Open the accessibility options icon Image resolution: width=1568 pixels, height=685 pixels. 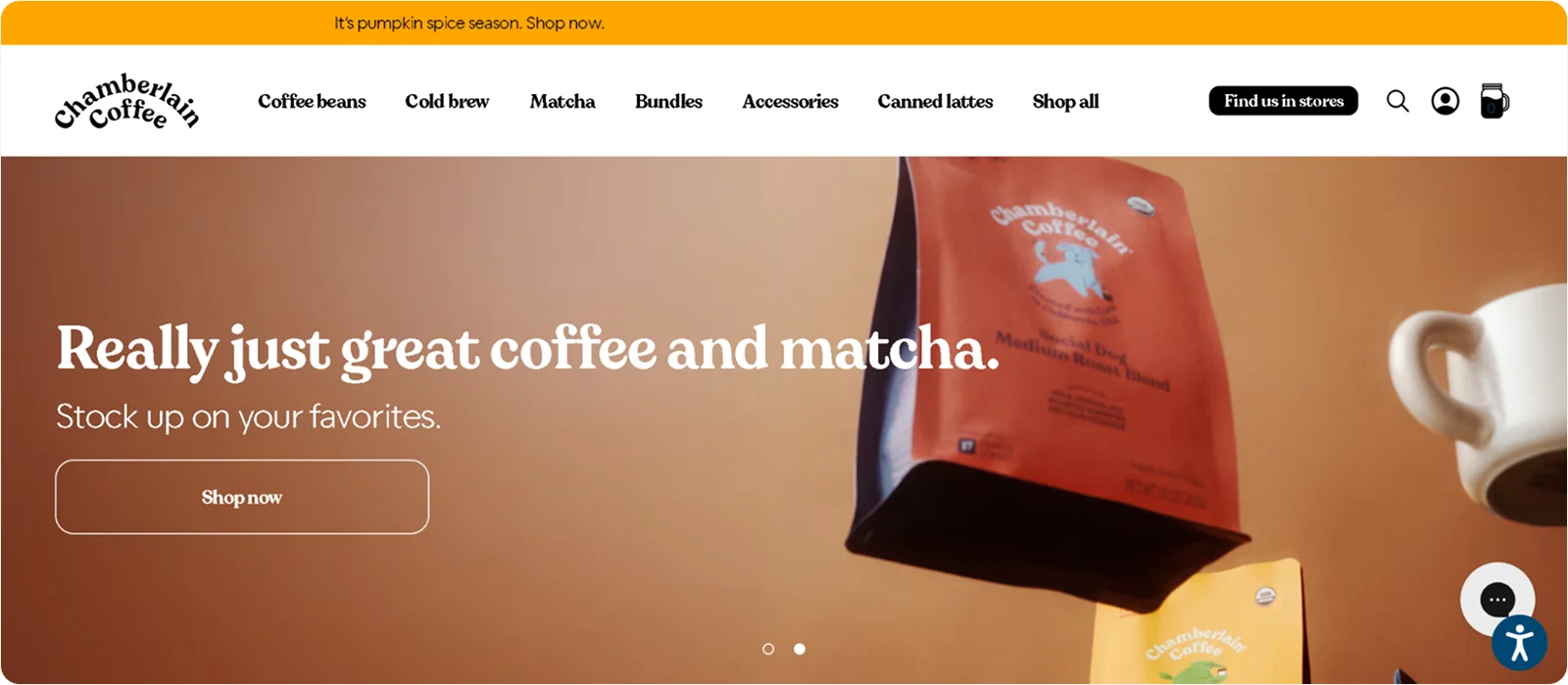[1520, 644]
